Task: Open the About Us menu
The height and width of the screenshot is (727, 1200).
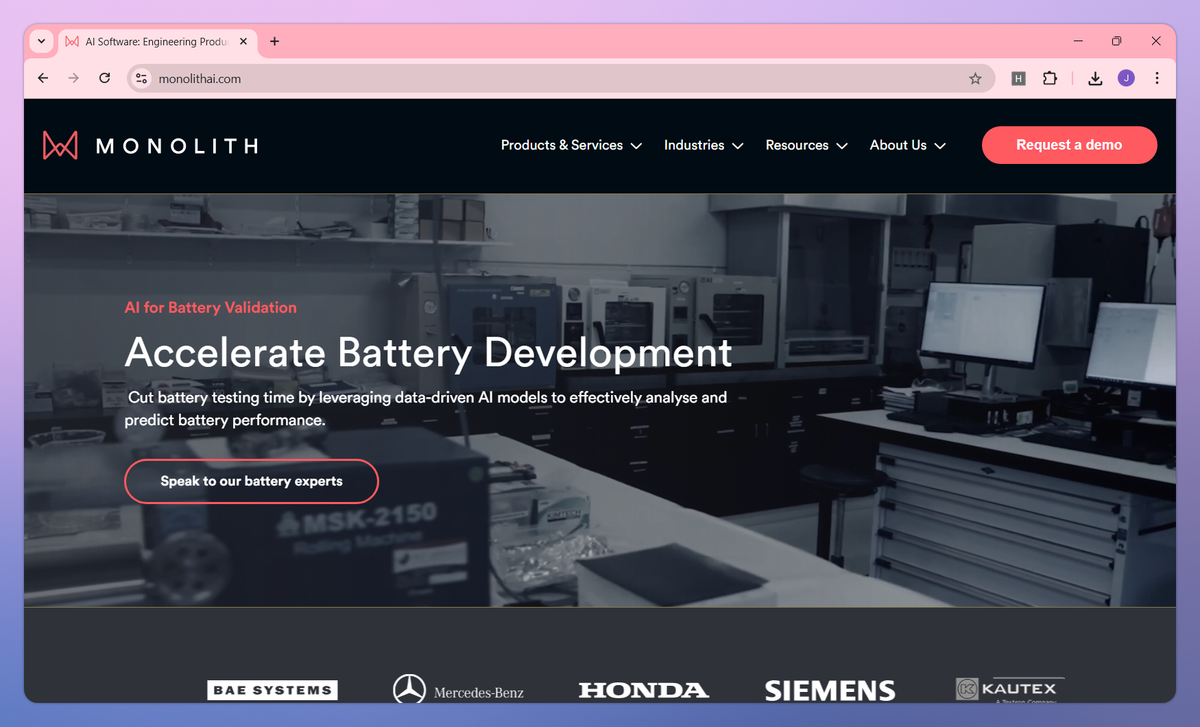Action: 908,145
